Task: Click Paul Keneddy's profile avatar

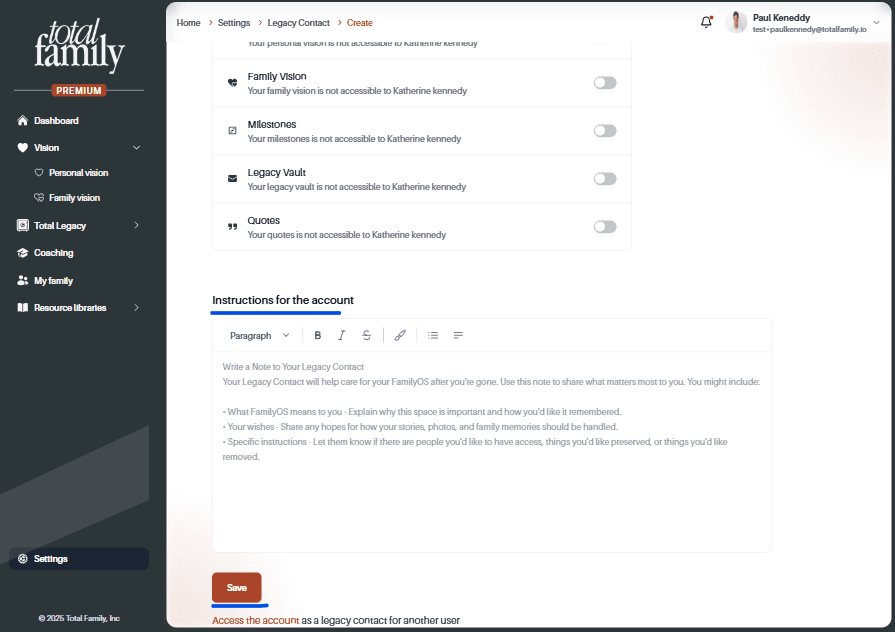Action: click(x=736, y=22)
